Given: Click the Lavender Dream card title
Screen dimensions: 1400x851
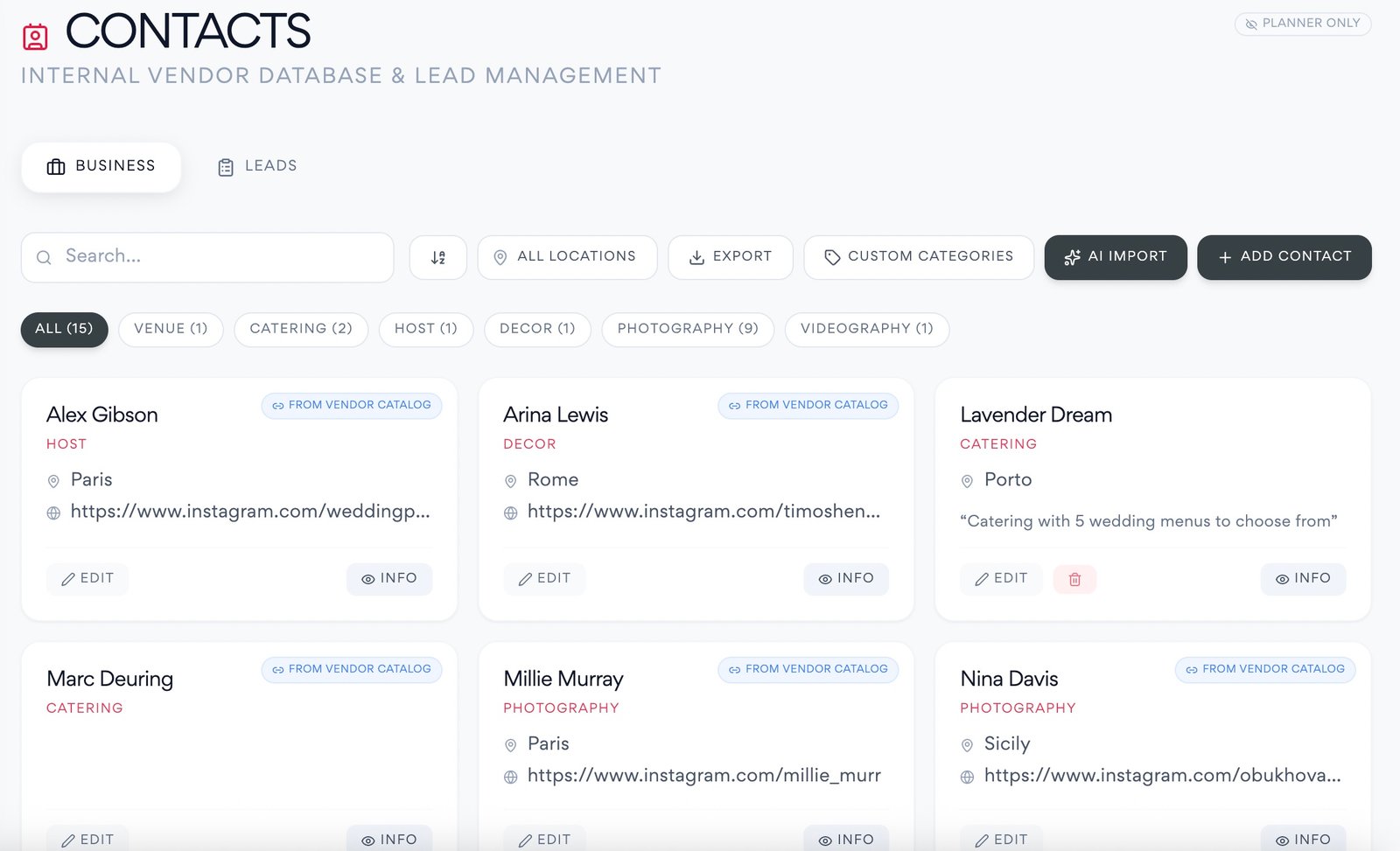Looking at the screenshot, I should coord(1036,415).
